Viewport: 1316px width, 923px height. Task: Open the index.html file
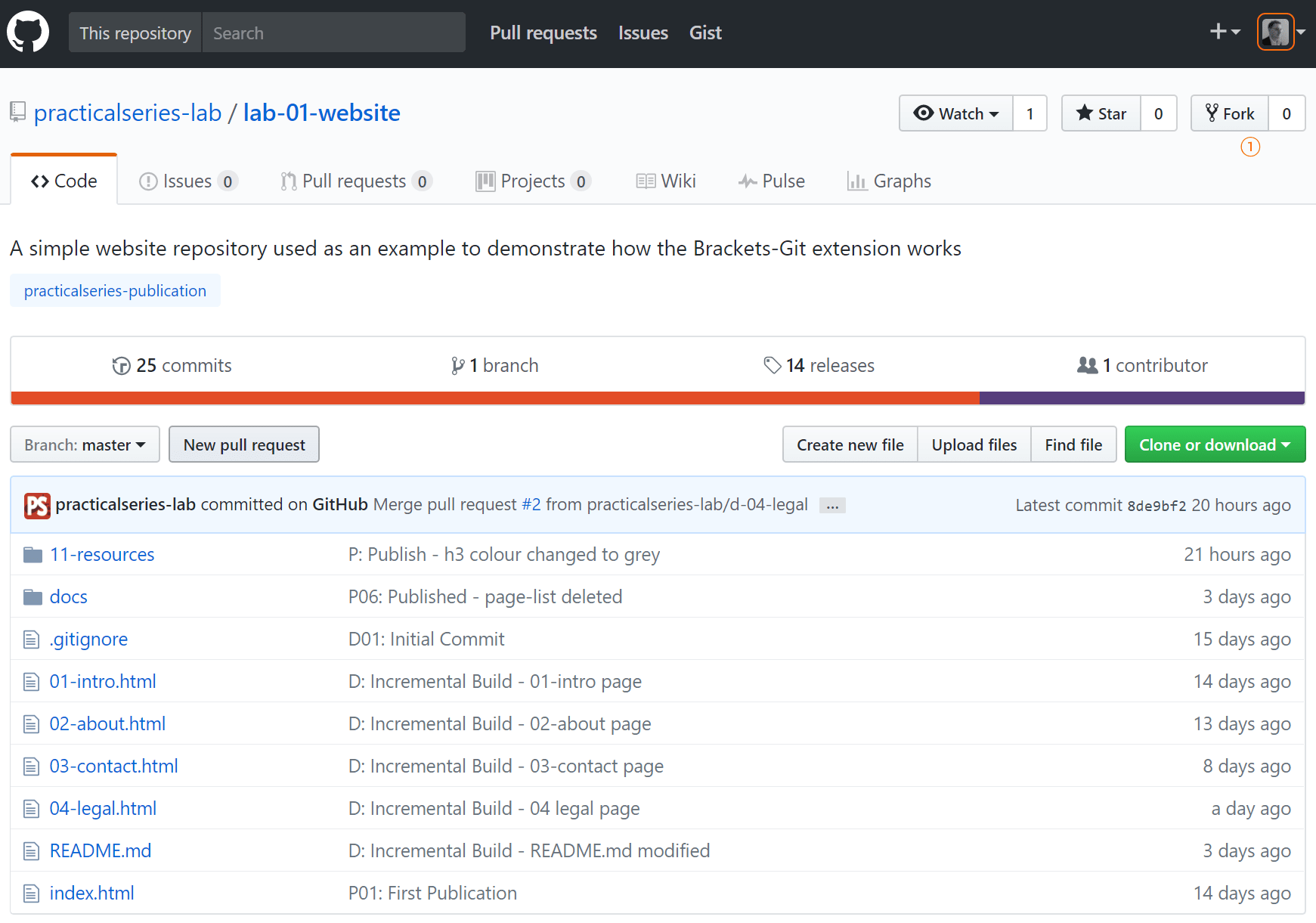coord(92,894)
